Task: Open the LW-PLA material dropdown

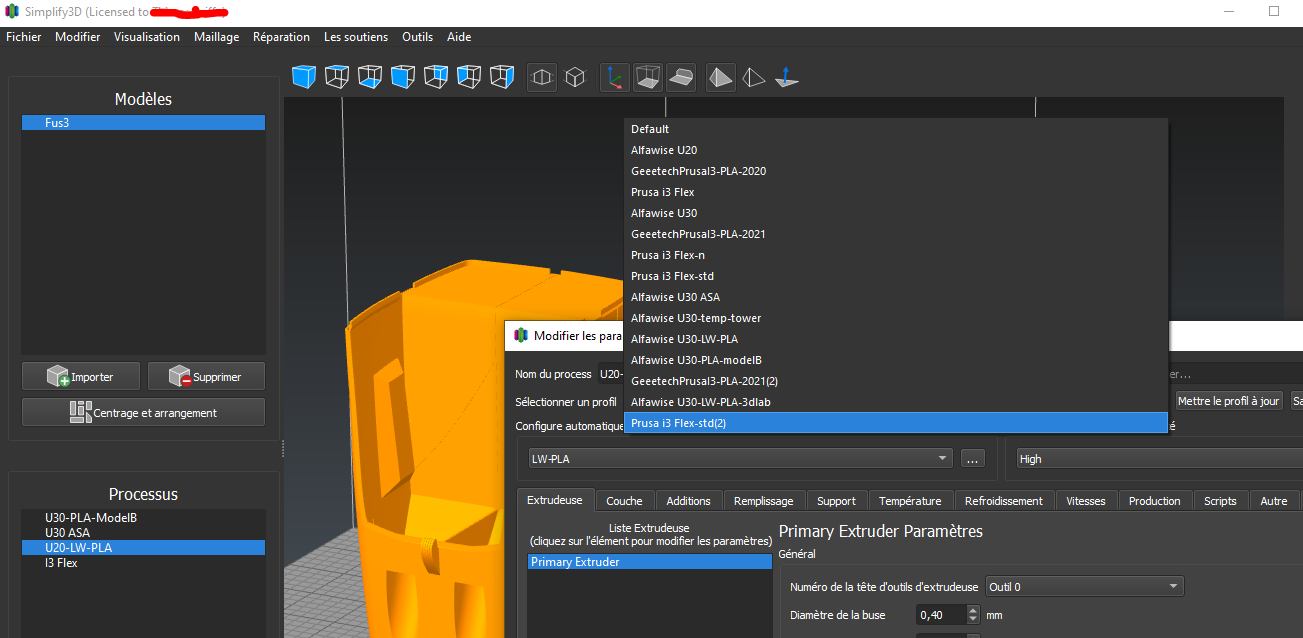Action: click(740, 459)
